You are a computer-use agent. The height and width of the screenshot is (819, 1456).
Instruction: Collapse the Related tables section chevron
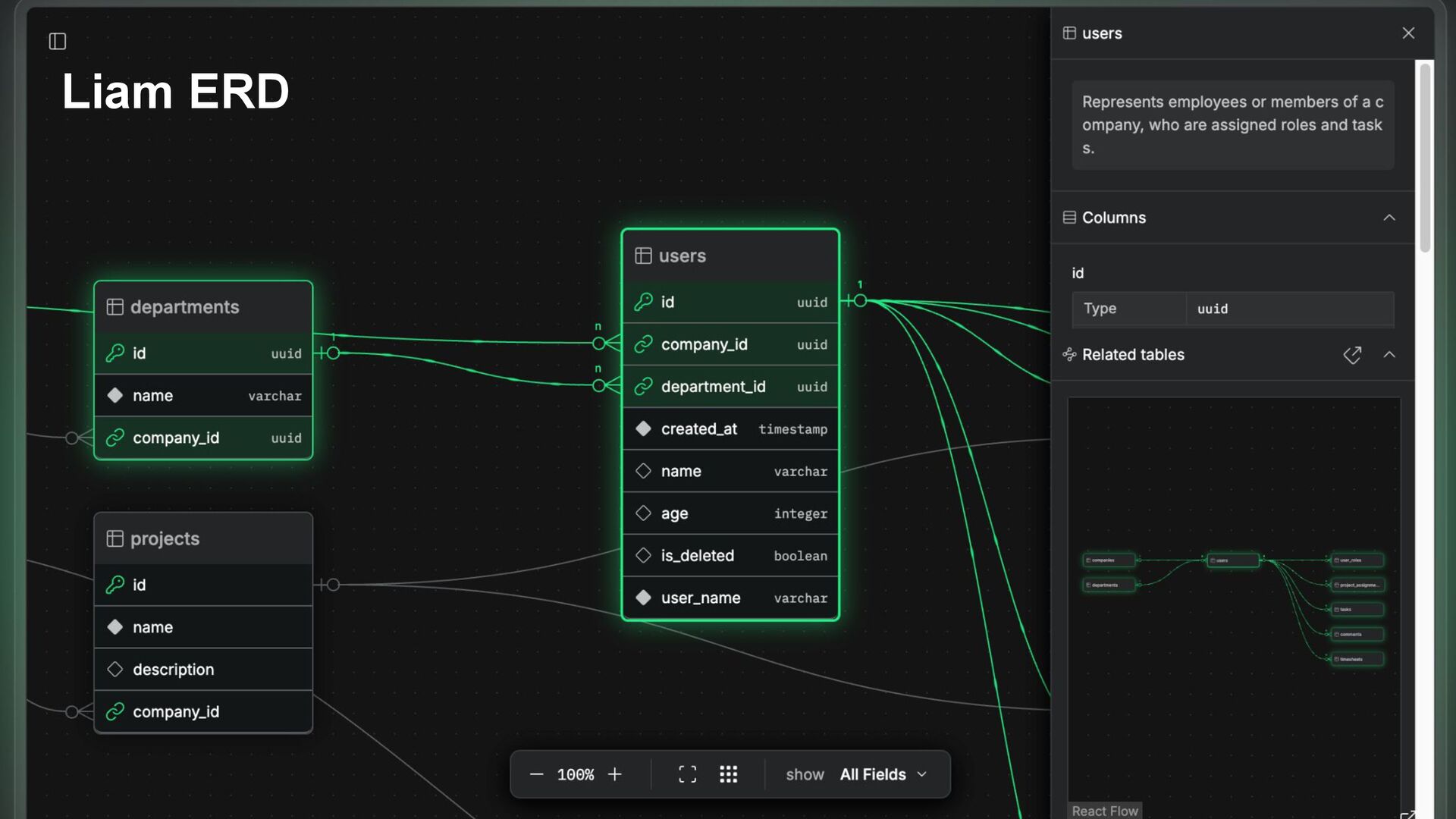[1389, 354]
